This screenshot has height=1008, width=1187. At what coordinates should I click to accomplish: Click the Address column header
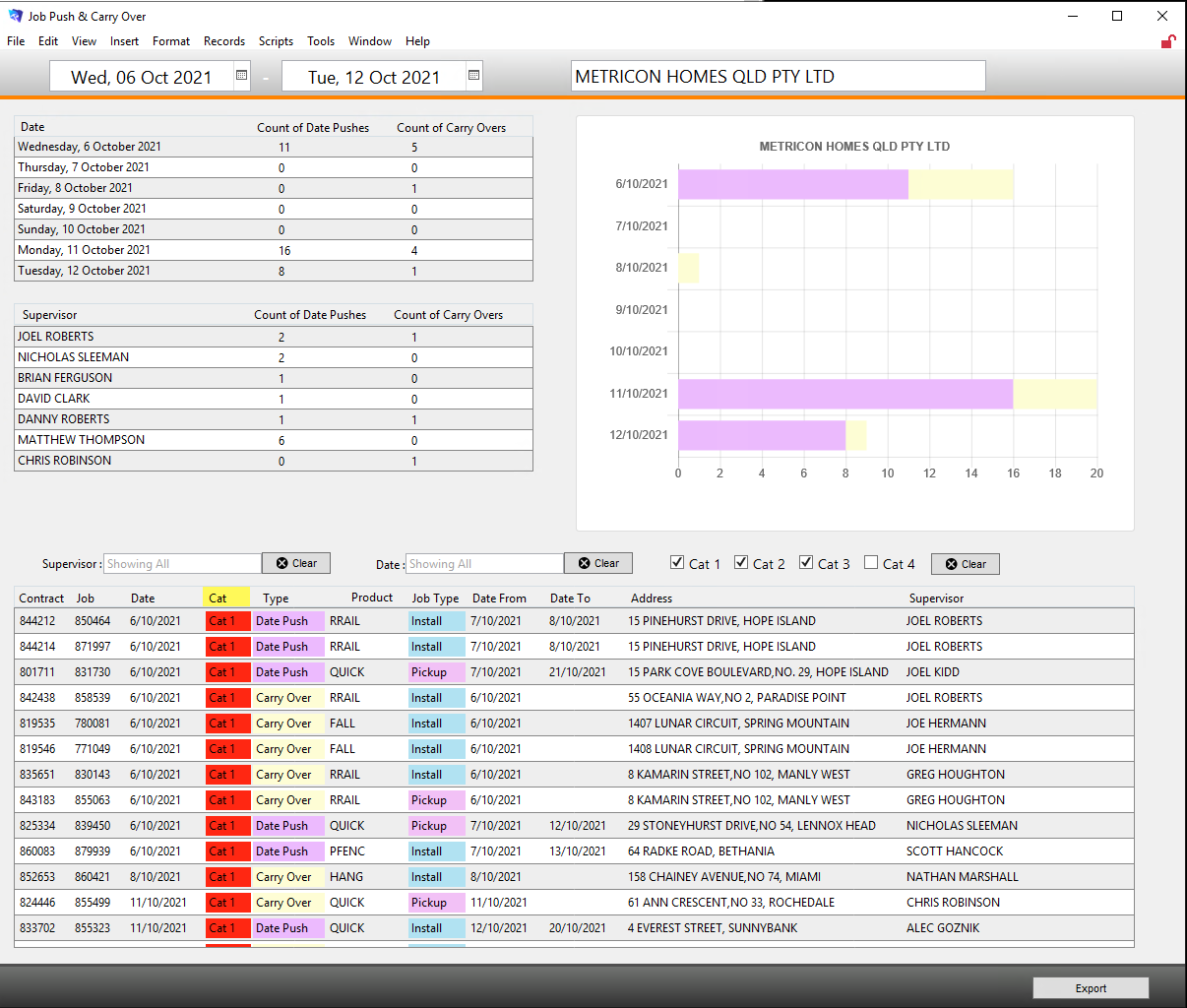652,598
